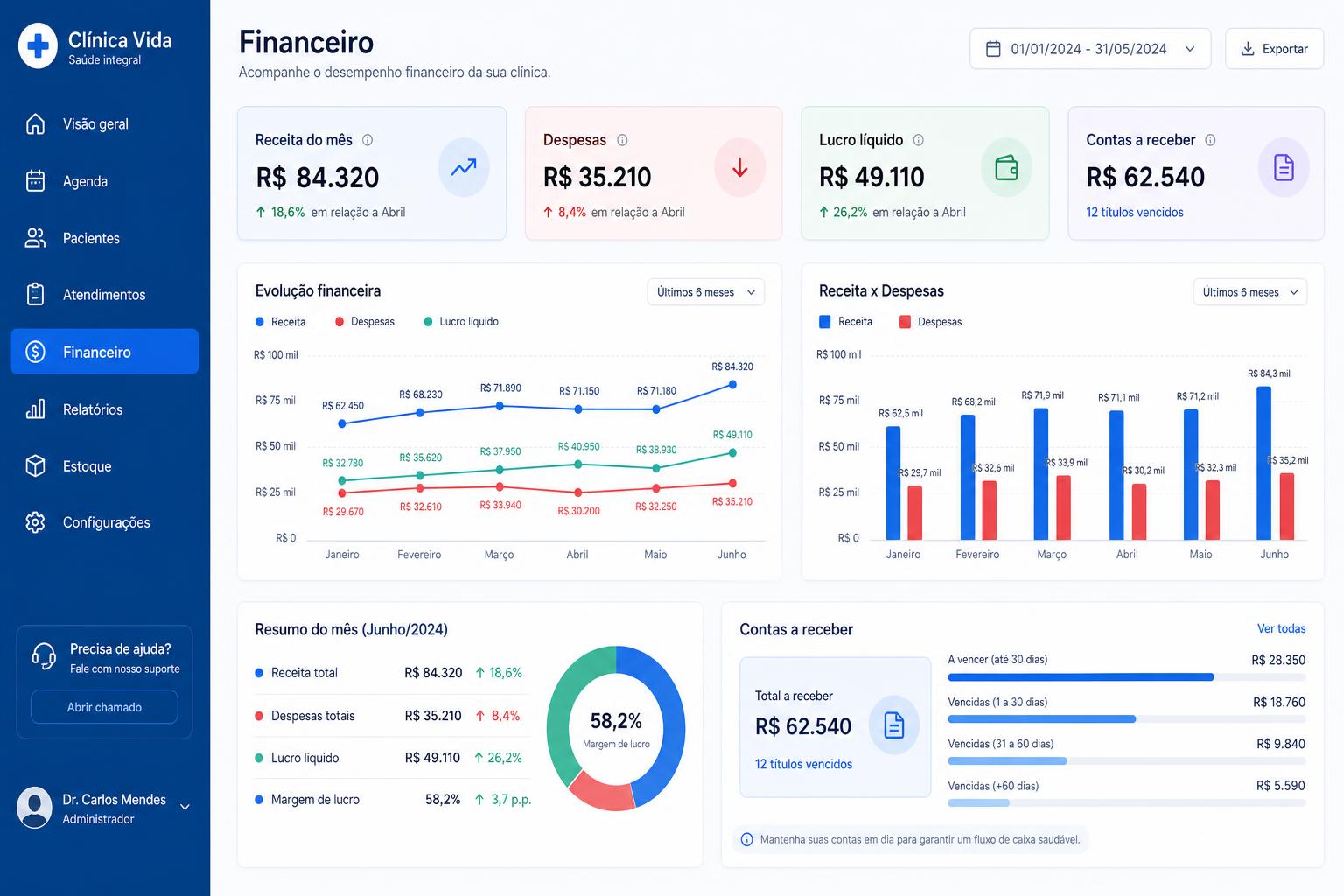Open Relatórios page

click(104, 409)
